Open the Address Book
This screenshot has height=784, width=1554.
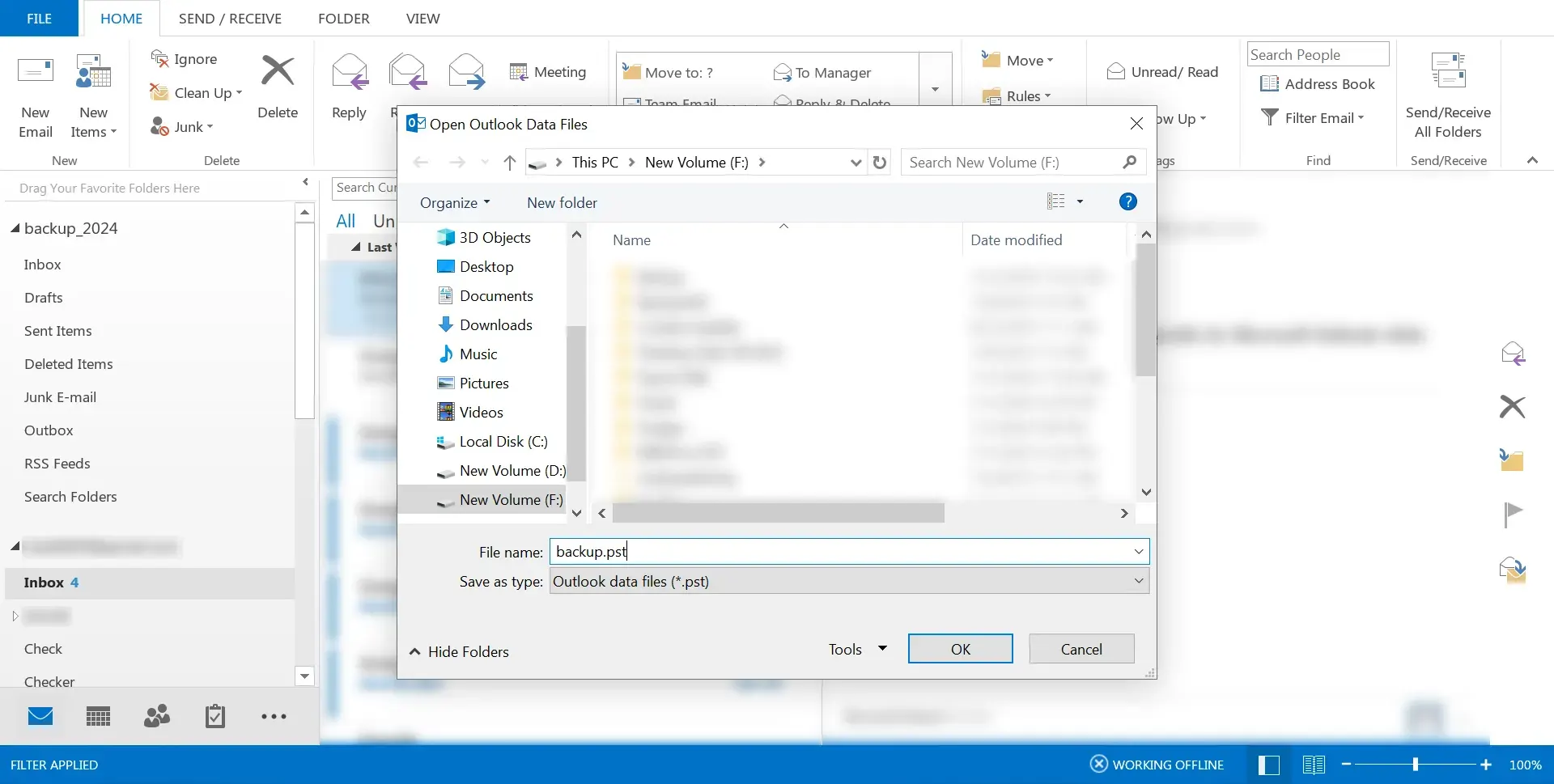[x=1318, y=84]
